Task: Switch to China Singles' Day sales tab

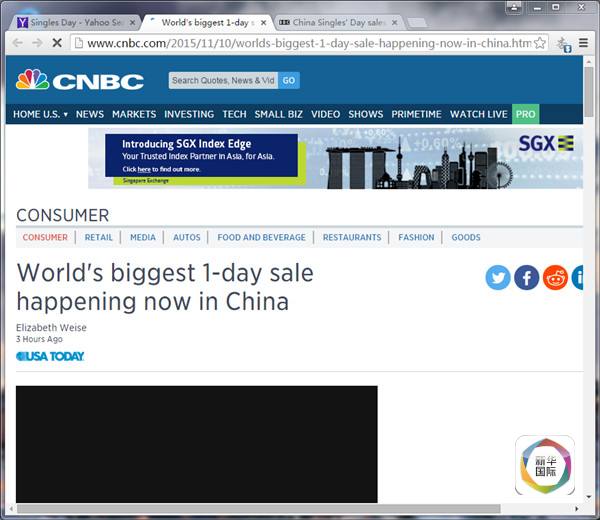Action: click(338, 21)
